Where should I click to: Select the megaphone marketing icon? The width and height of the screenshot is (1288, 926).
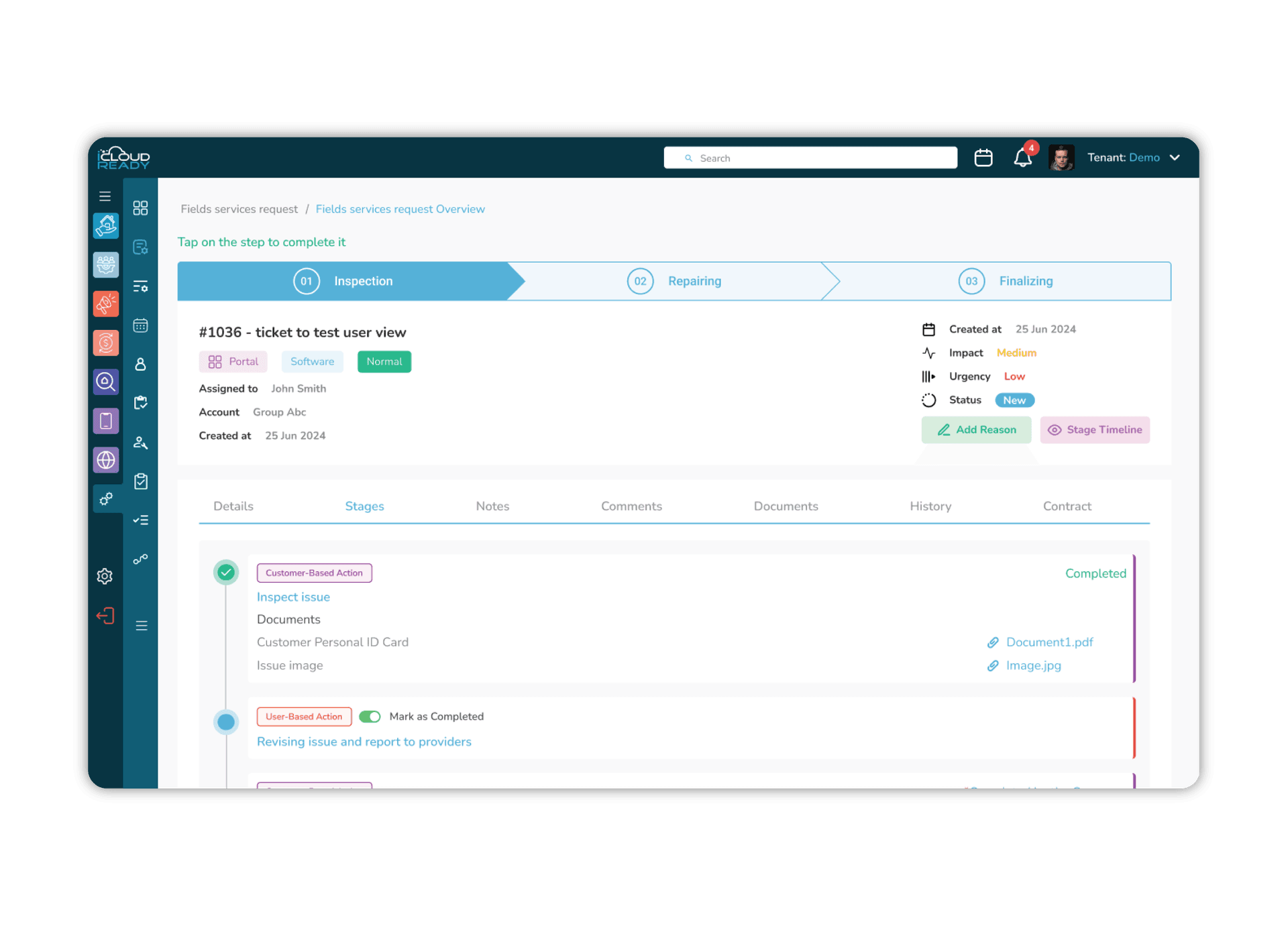[105, 303]
